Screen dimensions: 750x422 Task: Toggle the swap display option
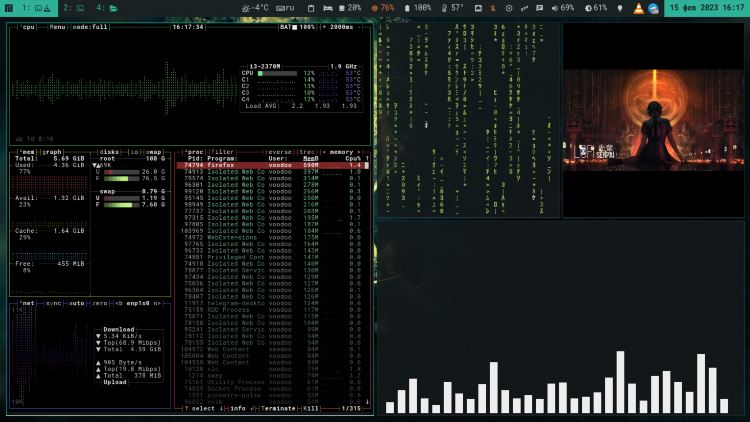153,152
